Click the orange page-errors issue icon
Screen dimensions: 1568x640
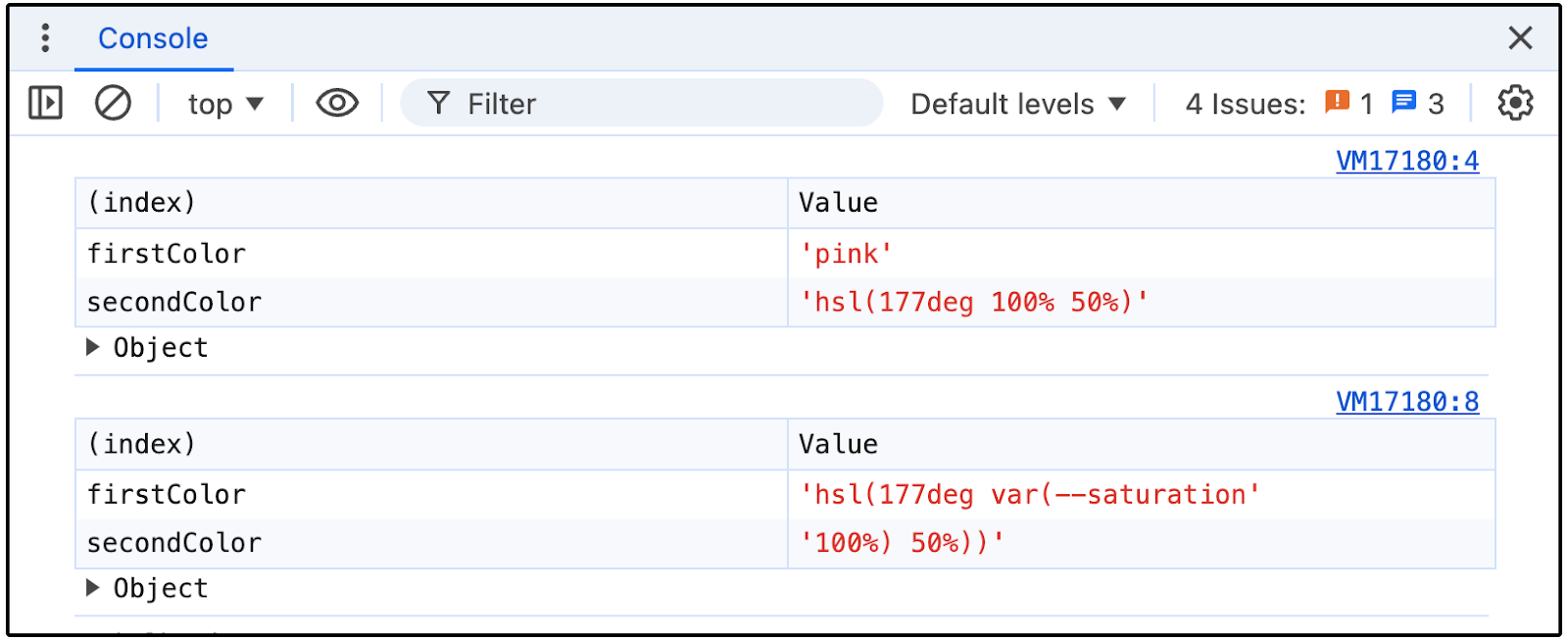1337,102
